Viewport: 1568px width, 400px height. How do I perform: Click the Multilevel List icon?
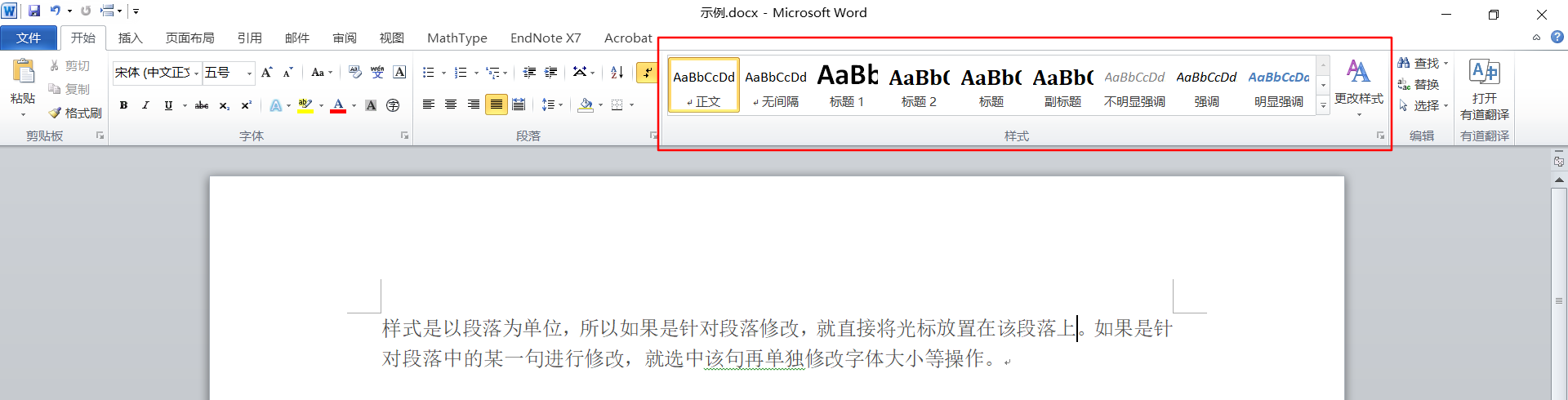493,73
